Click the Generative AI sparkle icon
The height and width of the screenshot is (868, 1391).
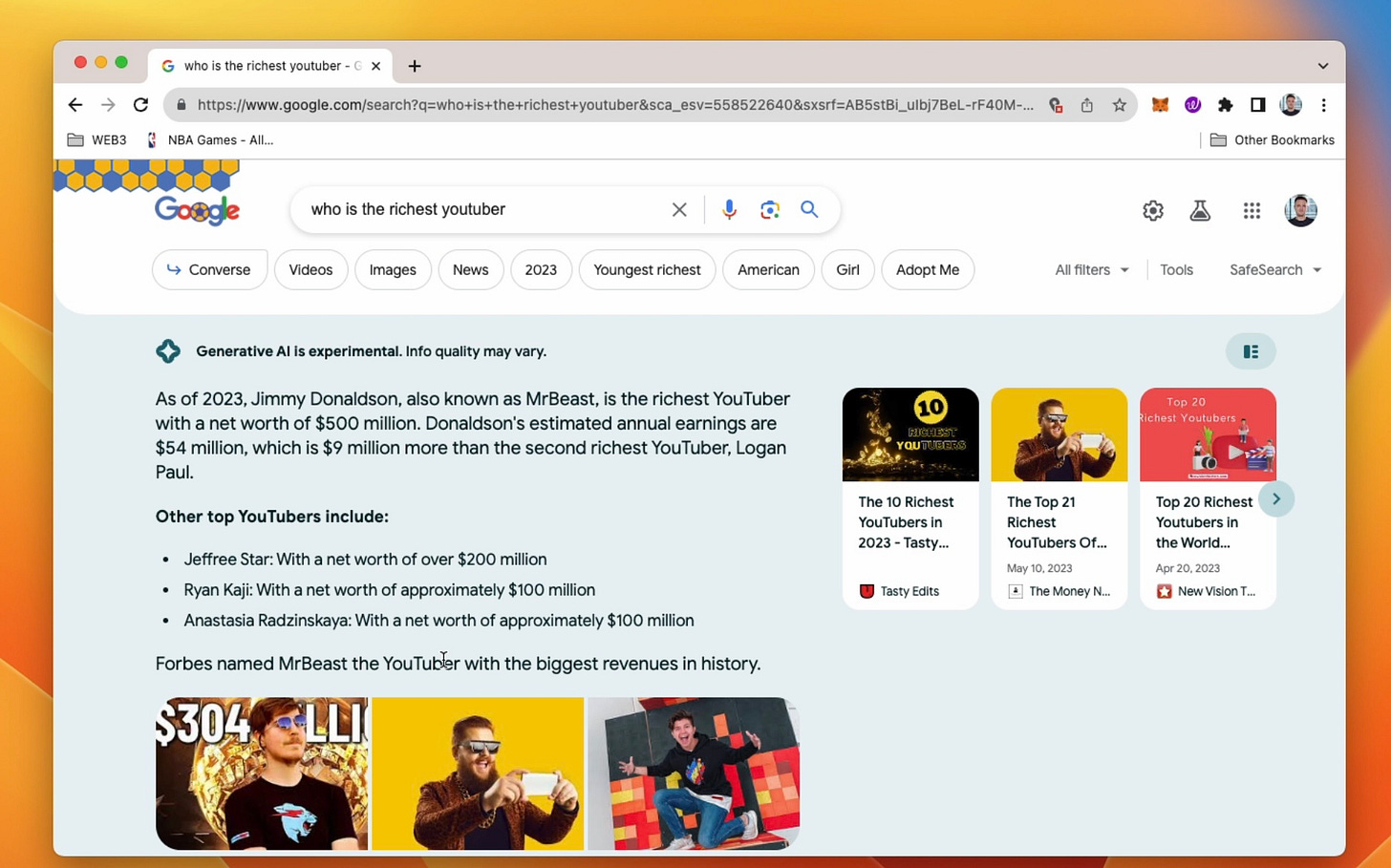(x=168, y=351)
